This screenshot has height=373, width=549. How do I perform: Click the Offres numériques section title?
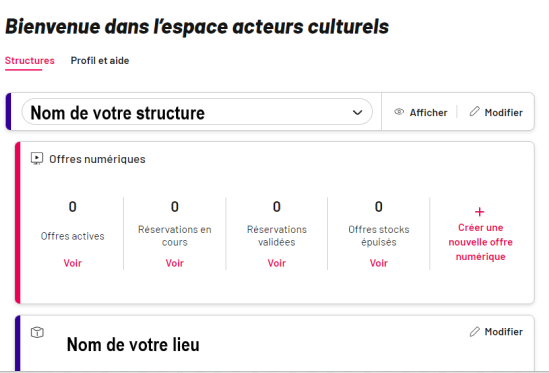97,159
